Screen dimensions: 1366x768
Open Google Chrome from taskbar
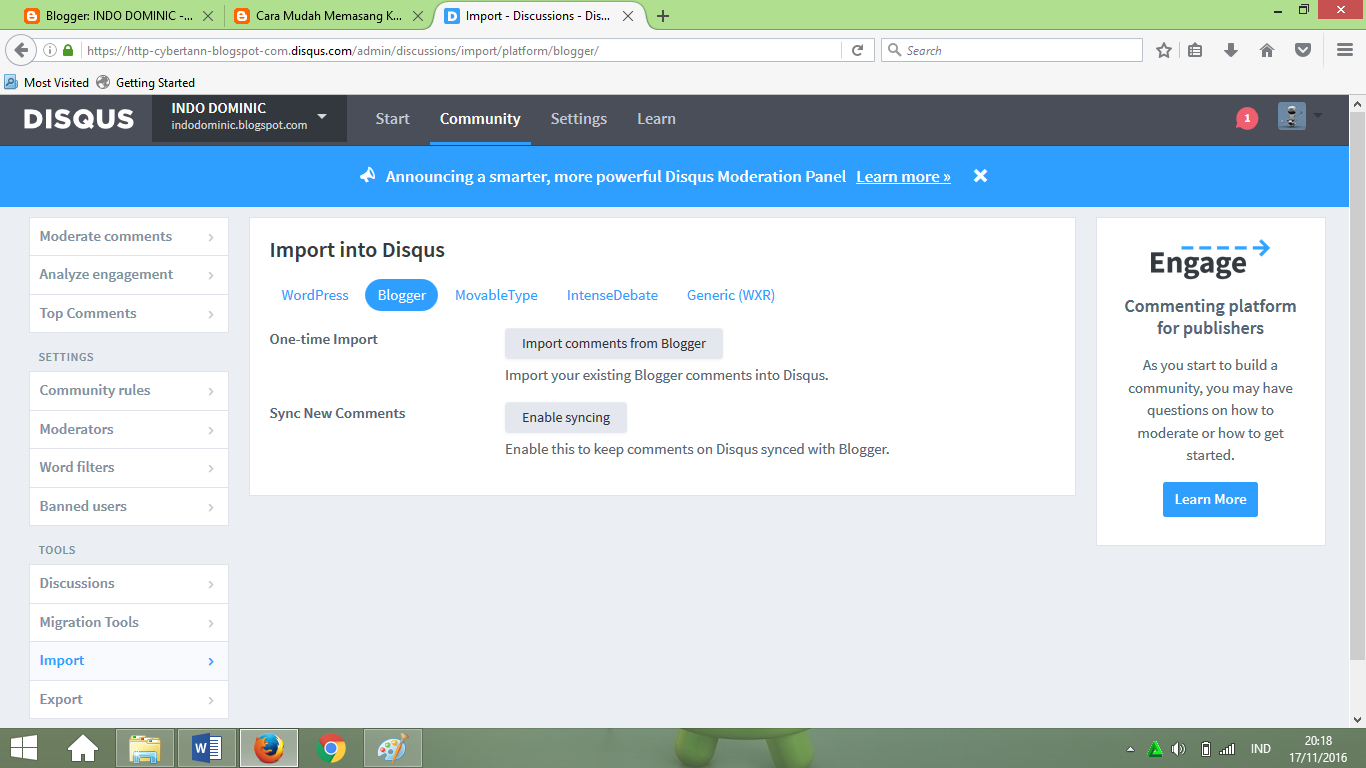point(331,748)
